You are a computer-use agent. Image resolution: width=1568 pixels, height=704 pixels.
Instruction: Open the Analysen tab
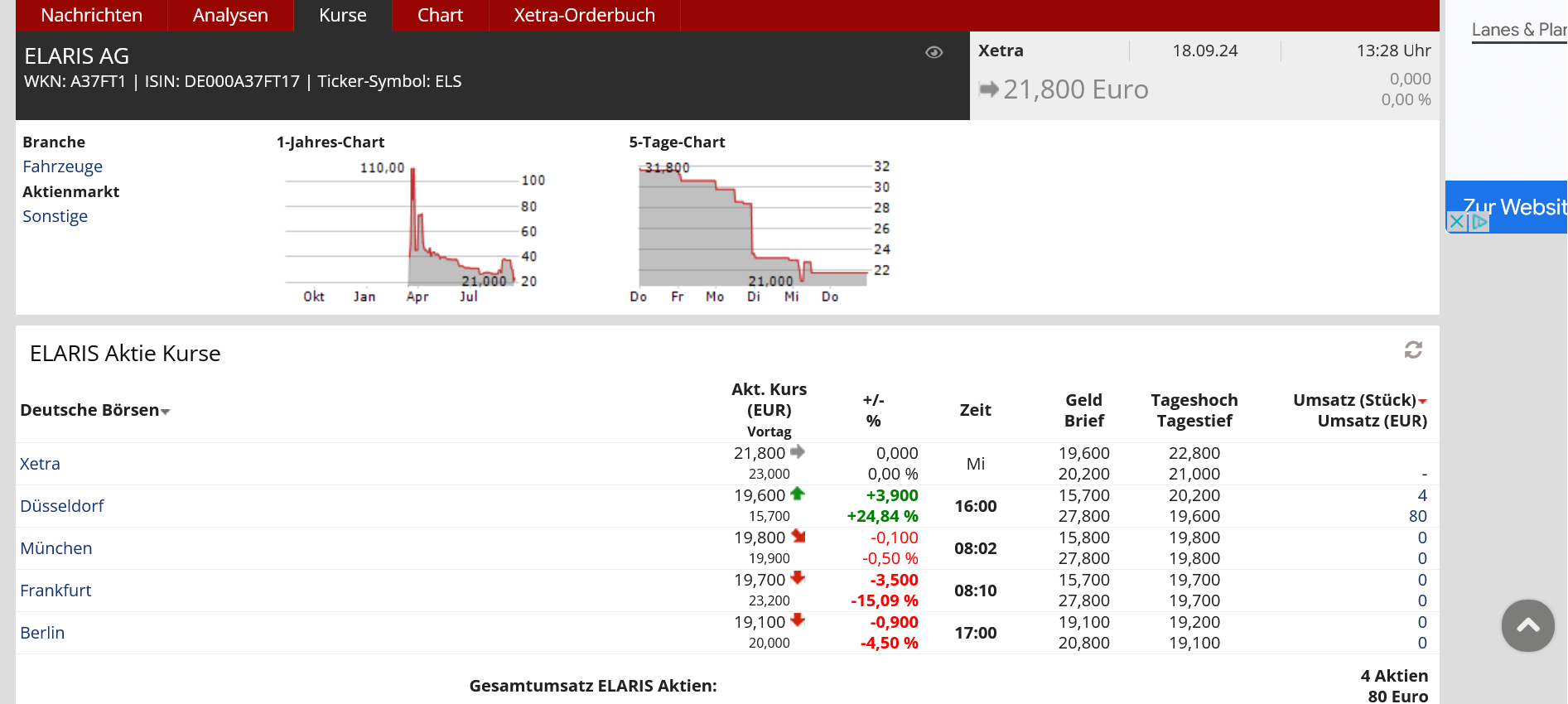230,16
